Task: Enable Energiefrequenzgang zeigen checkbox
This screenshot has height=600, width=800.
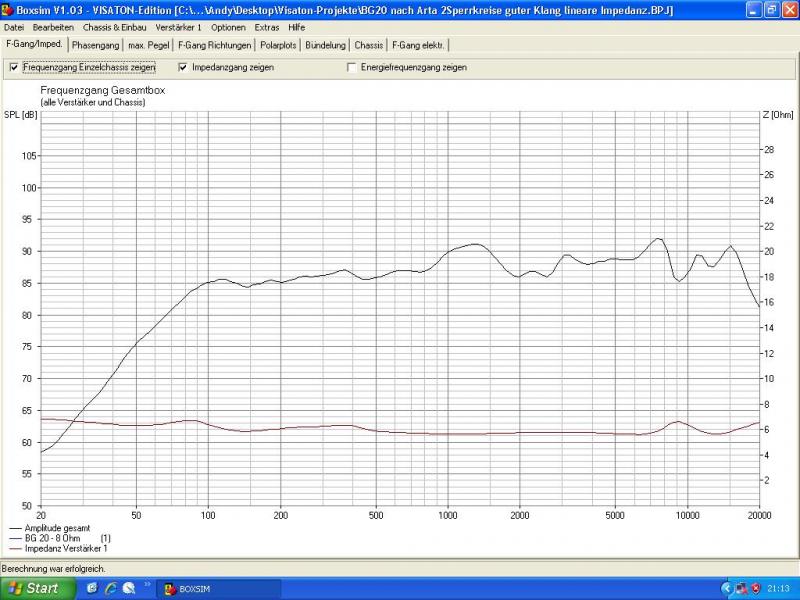Action: 351,67
